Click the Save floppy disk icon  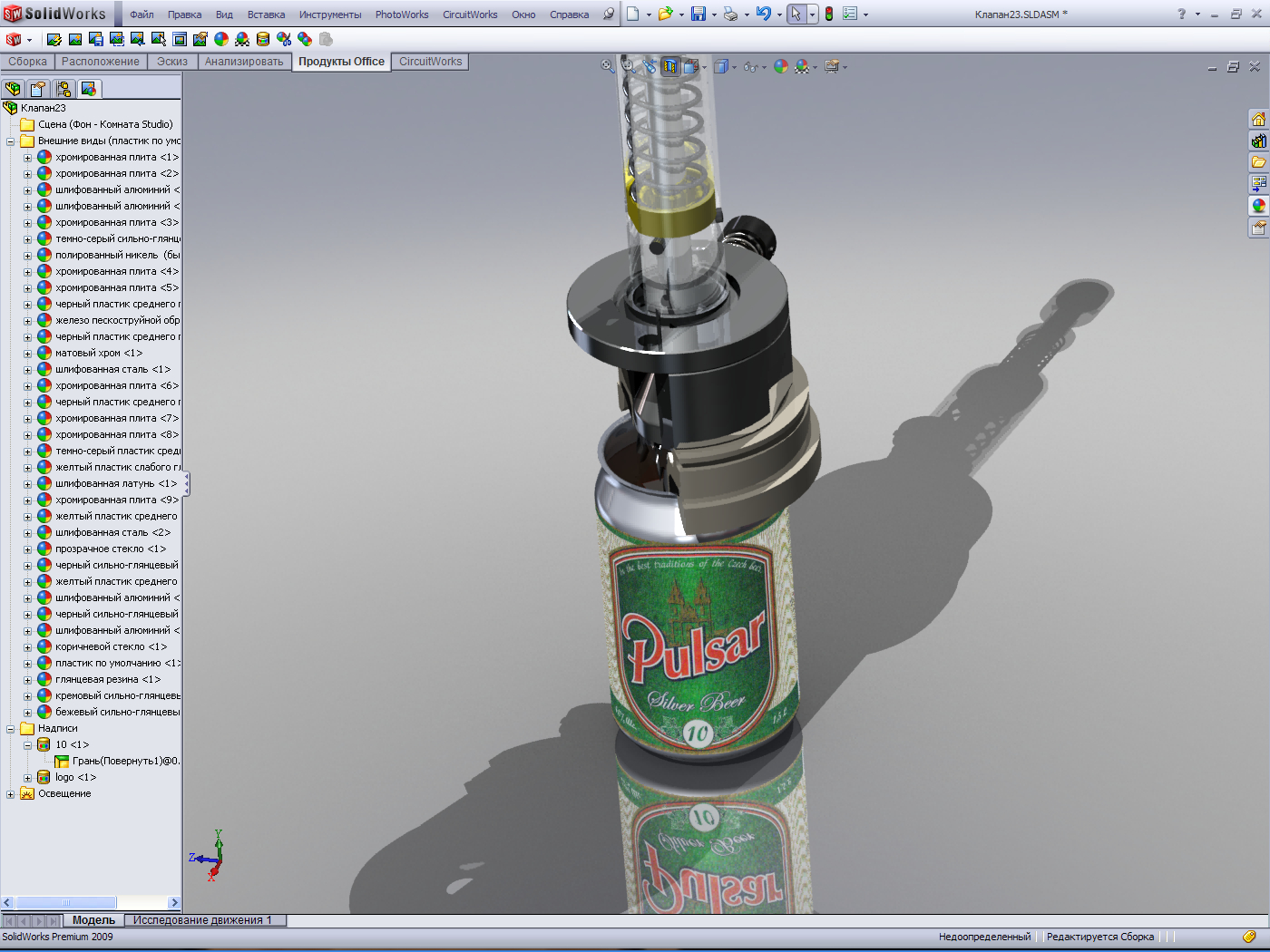tap(698, 14)
